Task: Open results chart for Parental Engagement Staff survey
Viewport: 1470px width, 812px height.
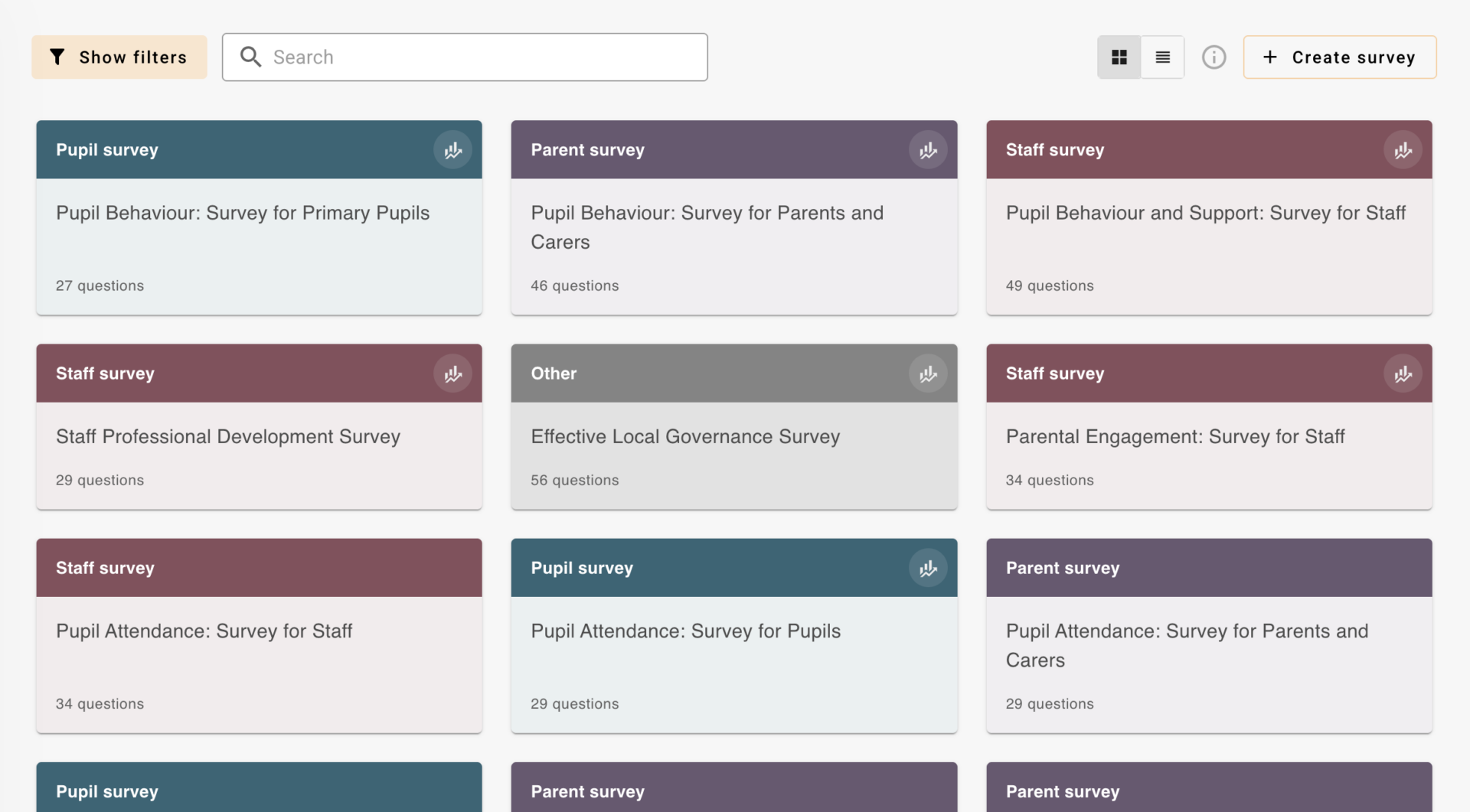Action: point(1403,373)
